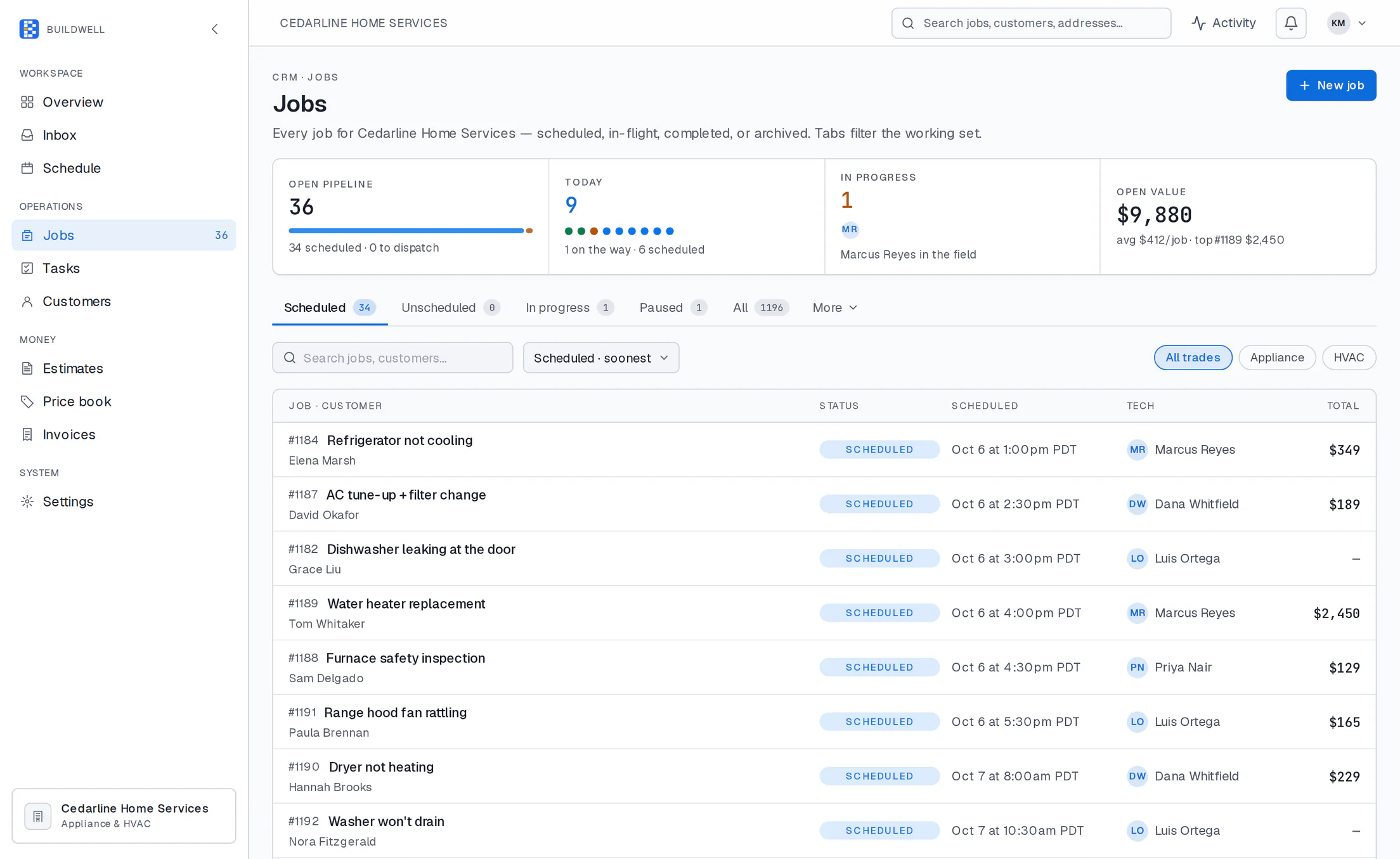1400x859 pixels.
Task: Open the Cedarline Home Services workspace card
Action: click(124, 816)
